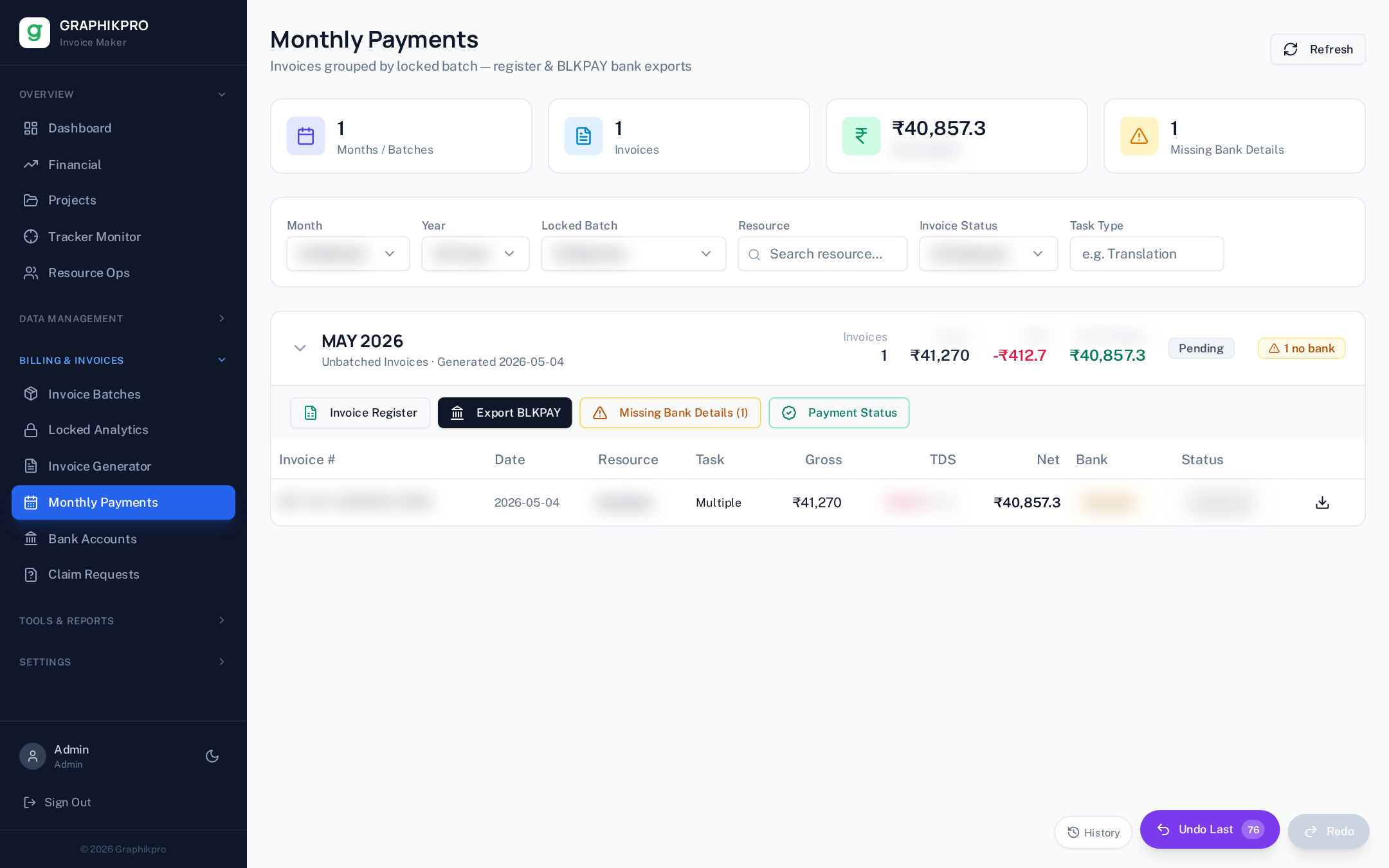Open Locked Analytics page
Screen dimensions: 1389x868
click(x=123, y=429)
